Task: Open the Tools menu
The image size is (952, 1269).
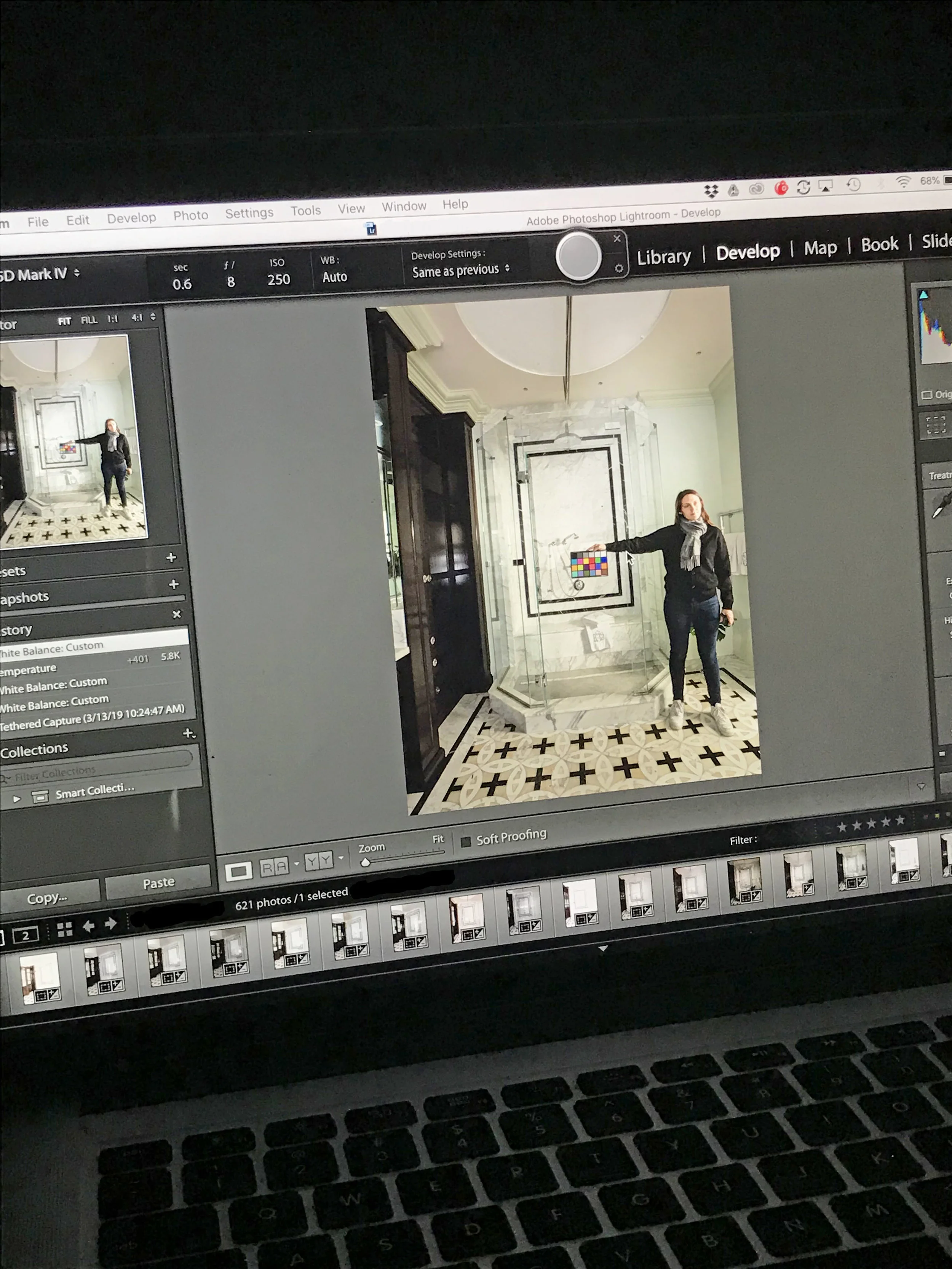Action: tap(305, 211)
